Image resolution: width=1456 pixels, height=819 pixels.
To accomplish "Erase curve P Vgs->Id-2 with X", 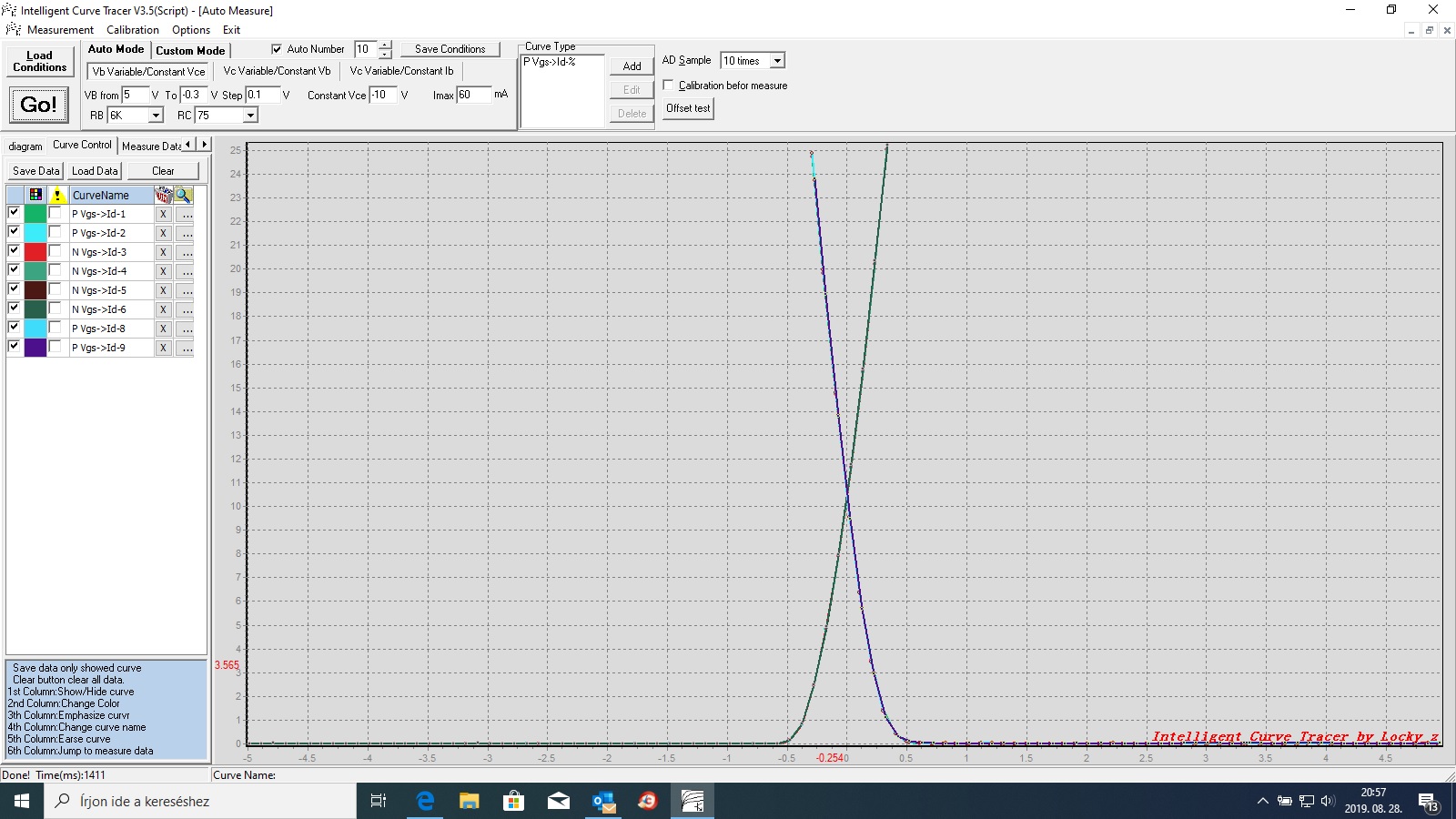I will click(163, 233).
